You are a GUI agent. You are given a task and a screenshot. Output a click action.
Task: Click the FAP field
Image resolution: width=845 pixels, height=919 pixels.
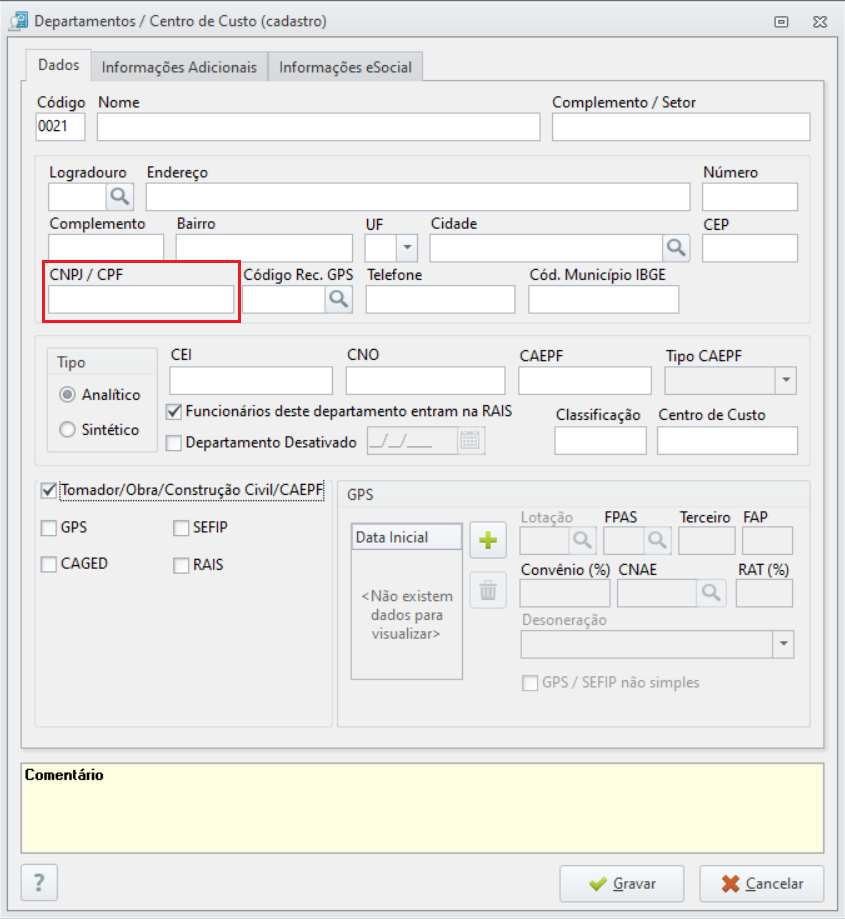tap(767, 540)
